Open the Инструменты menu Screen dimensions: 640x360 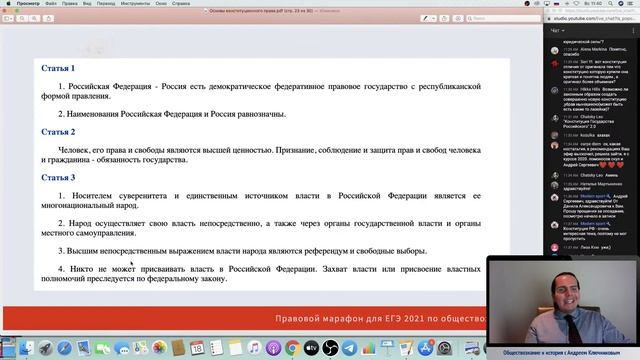tap(135, 3)
